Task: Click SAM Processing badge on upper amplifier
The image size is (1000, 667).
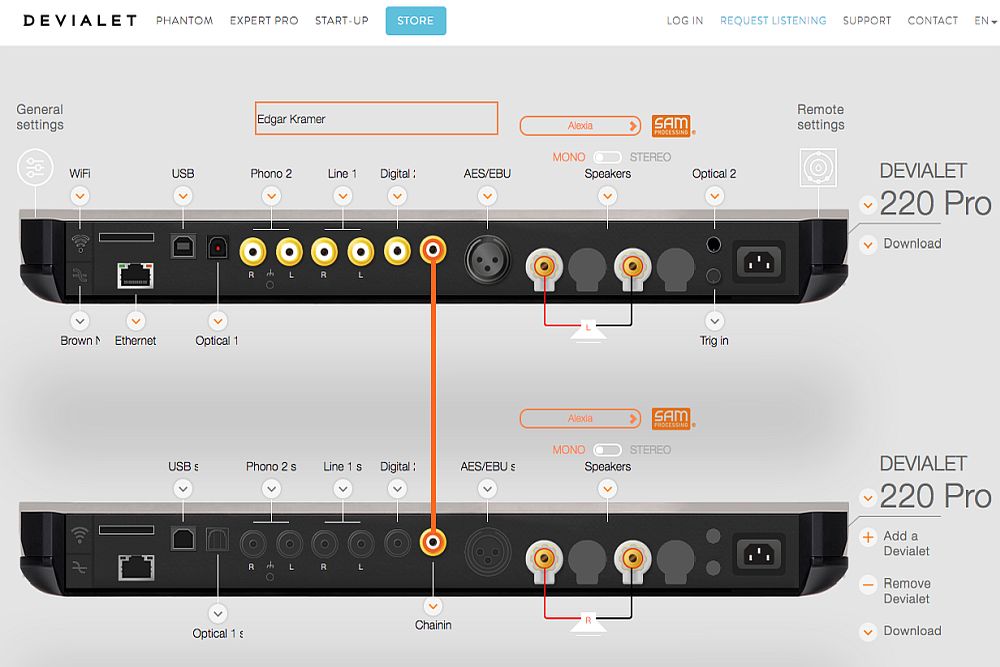Action: [671, 126]
